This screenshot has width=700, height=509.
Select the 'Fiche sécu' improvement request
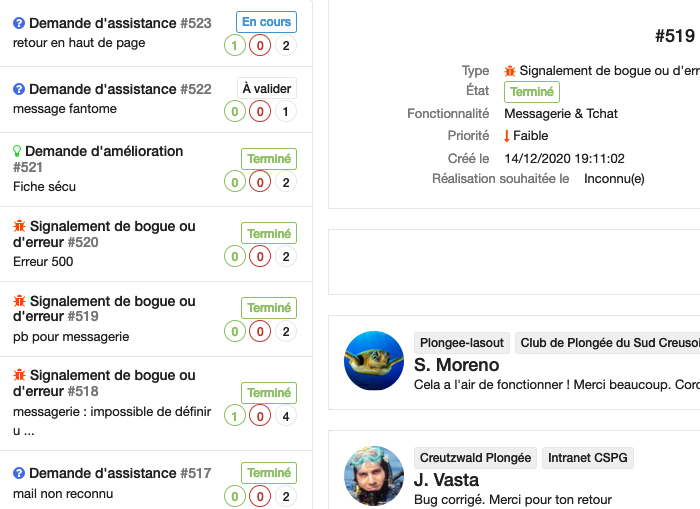[44, 186]
